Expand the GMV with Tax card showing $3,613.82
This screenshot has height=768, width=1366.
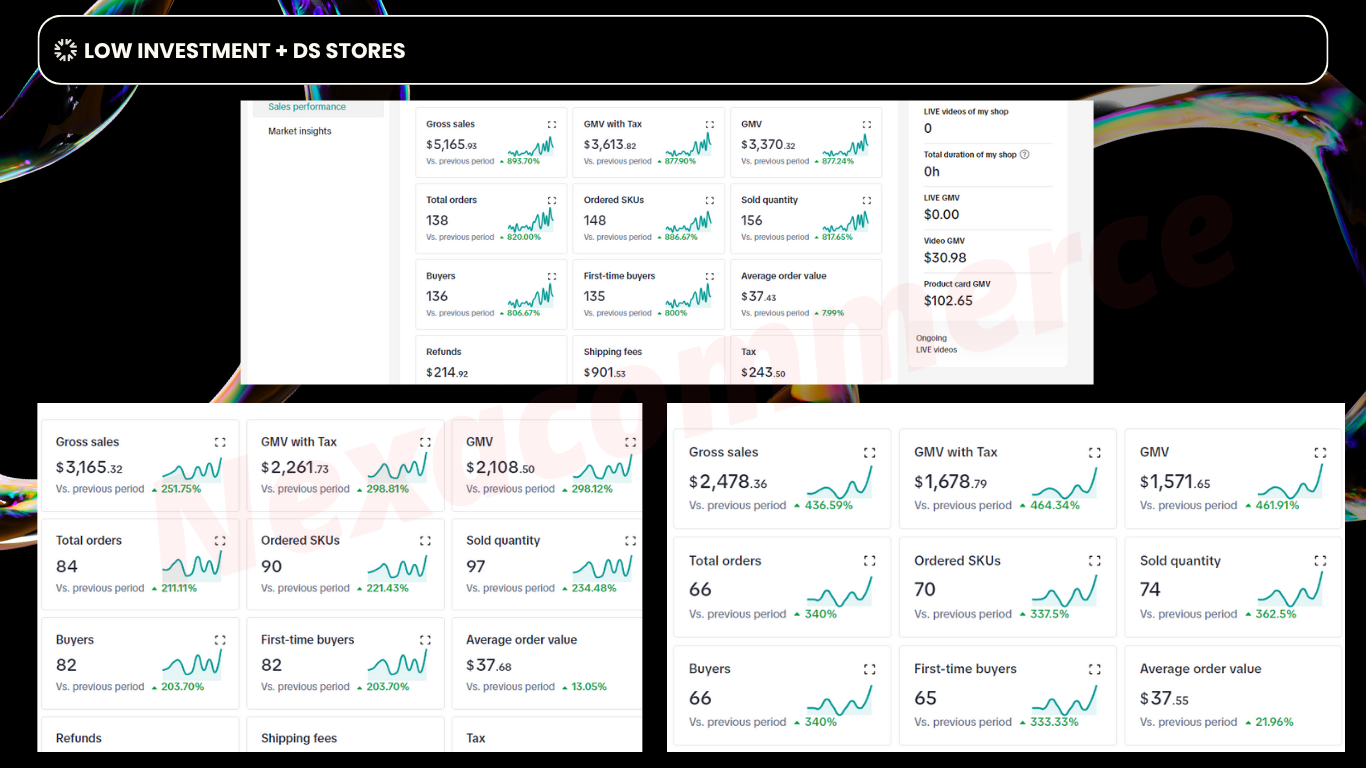(x=709, y=125)
